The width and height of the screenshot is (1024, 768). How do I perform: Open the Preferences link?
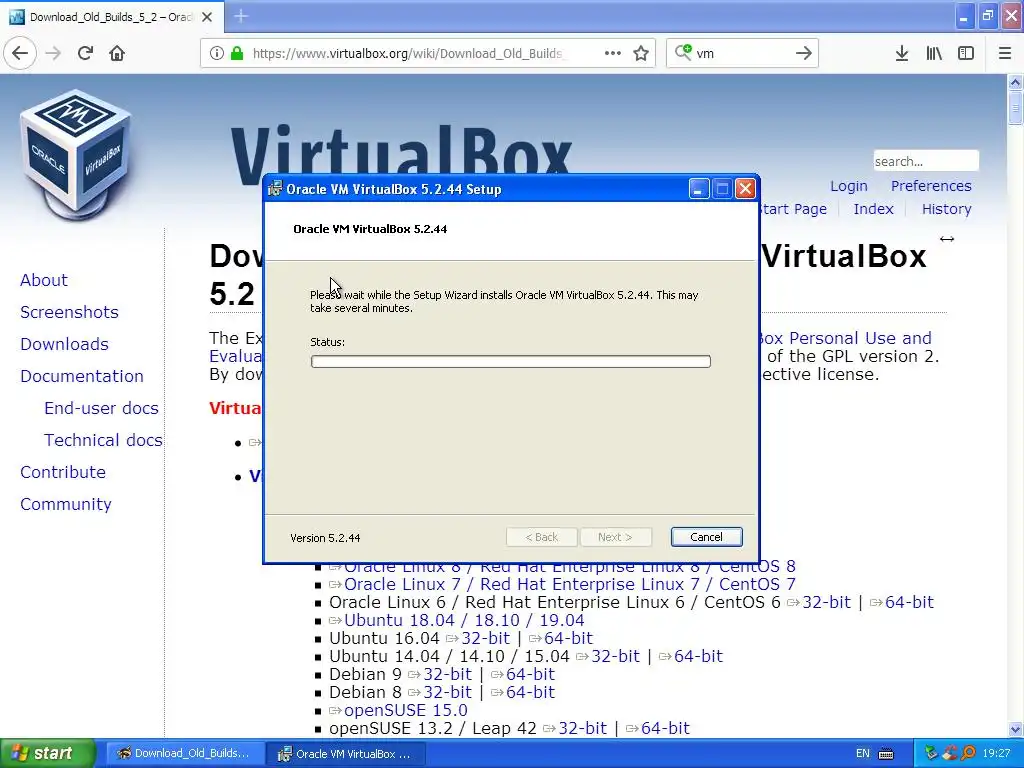(x=931, y=186)
